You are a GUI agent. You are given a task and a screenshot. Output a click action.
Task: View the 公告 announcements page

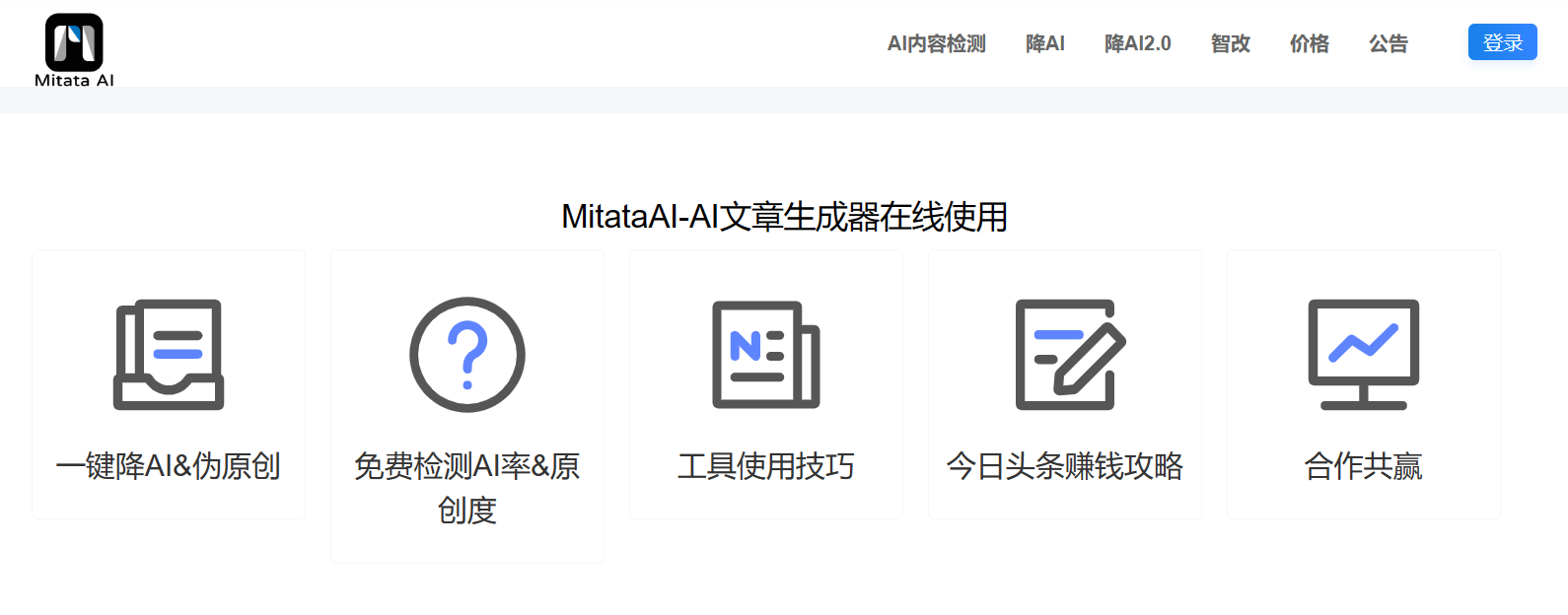[x=1388, y=43]
